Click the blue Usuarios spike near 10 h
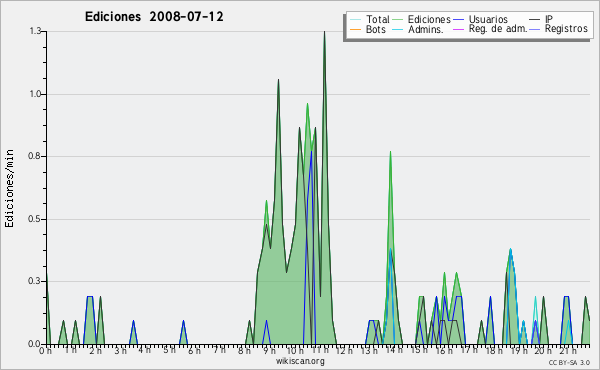 click(312, 153)
